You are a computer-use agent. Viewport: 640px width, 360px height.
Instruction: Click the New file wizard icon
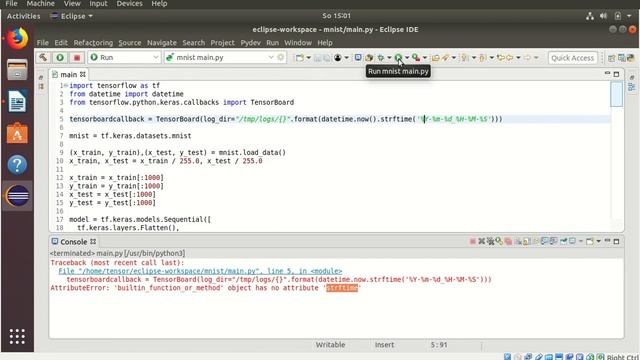(x=300, y=58)
